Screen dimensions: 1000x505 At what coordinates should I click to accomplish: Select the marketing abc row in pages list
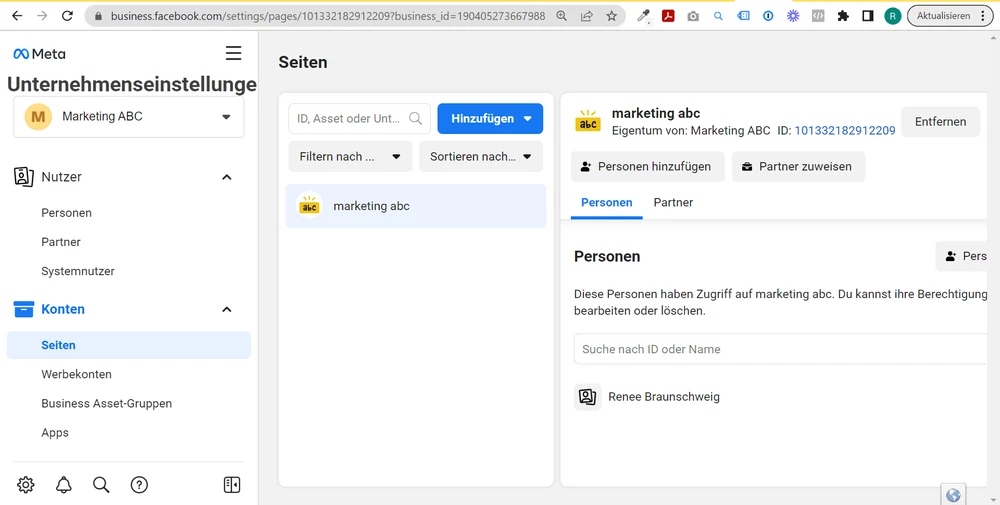point(416,206)
